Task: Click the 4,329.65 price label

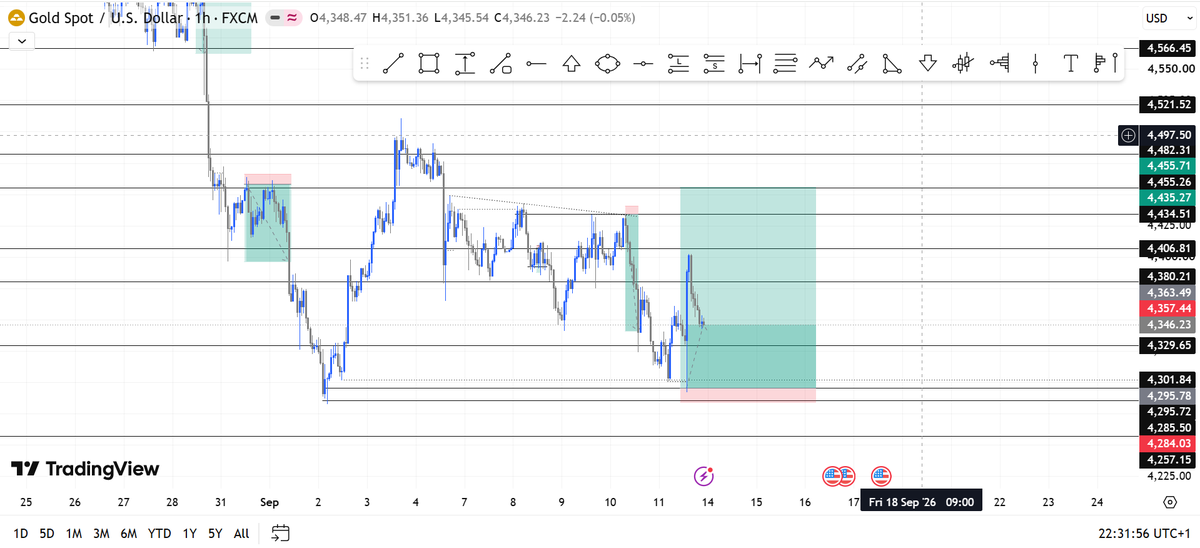Action: click(1167, 345)
